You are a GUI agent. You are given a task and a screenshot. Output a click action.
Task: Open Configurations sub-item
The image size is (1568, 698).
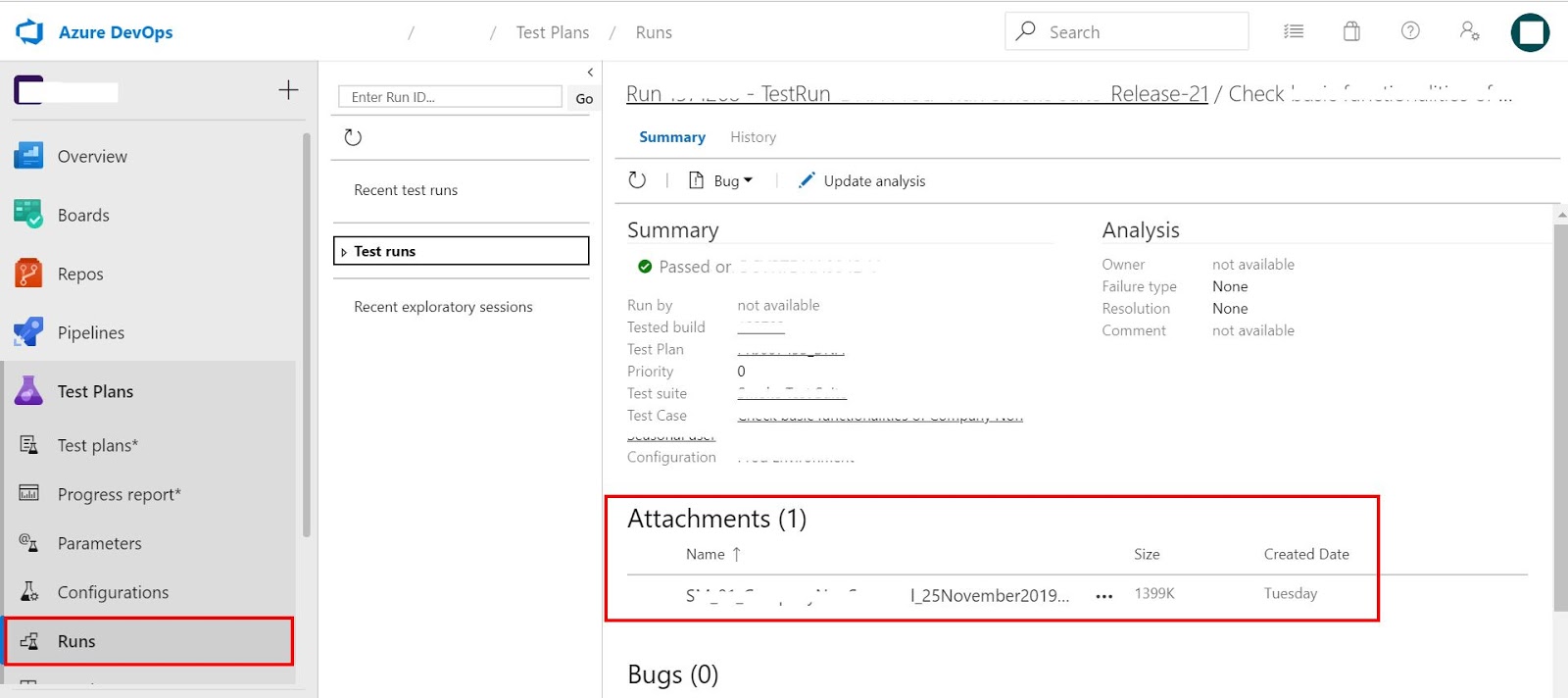point(113,592)
